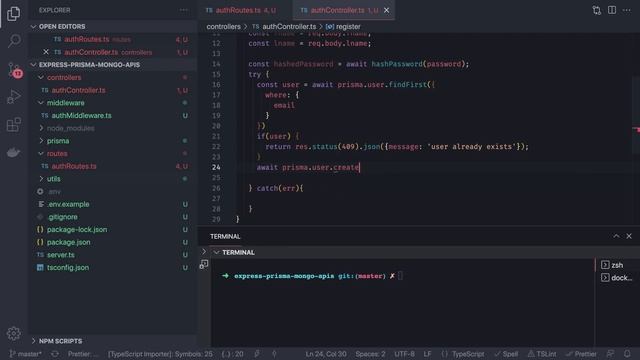The width and height of the screenshot is (640, 360).
Task: Click Ln 24, Col 30 in status bar
Action: click(326, 354)
